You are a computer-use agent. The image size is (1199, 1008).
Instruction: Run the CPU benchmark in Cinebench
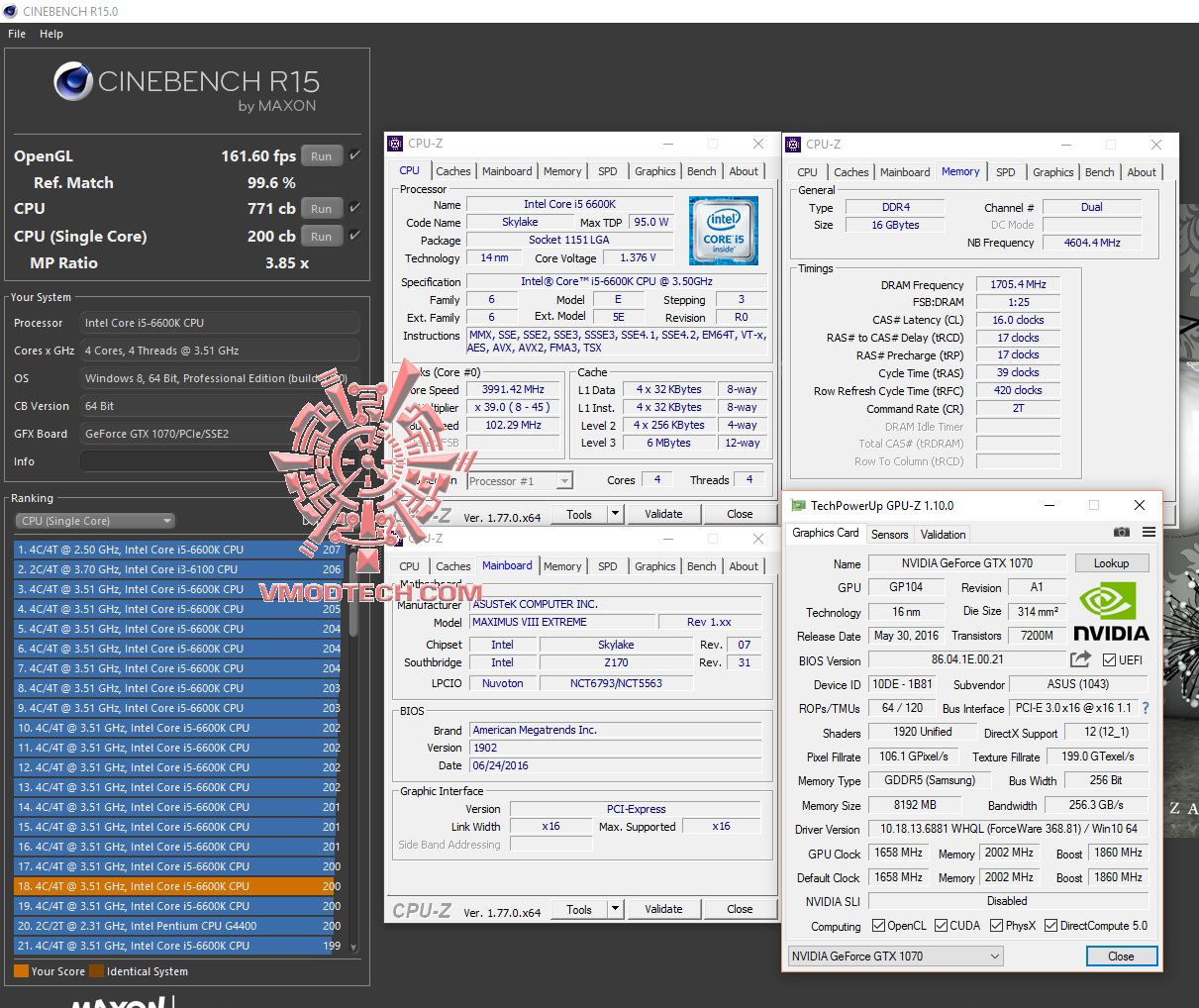tap(321, 208)
